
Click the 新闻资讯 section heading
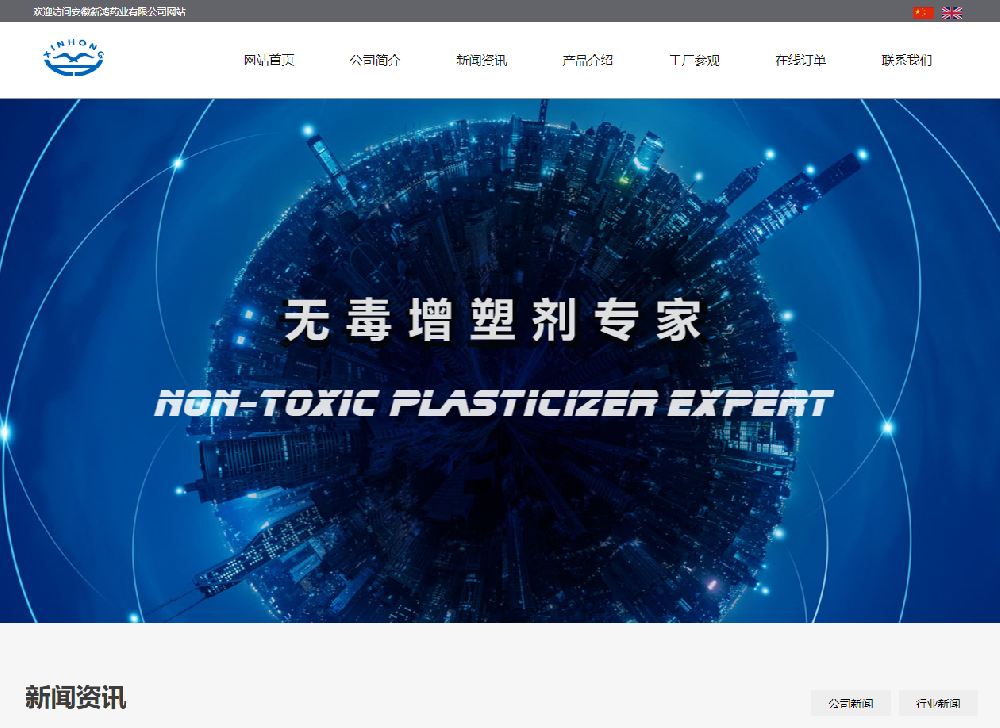pyautogui.click(x=76, y=698)
